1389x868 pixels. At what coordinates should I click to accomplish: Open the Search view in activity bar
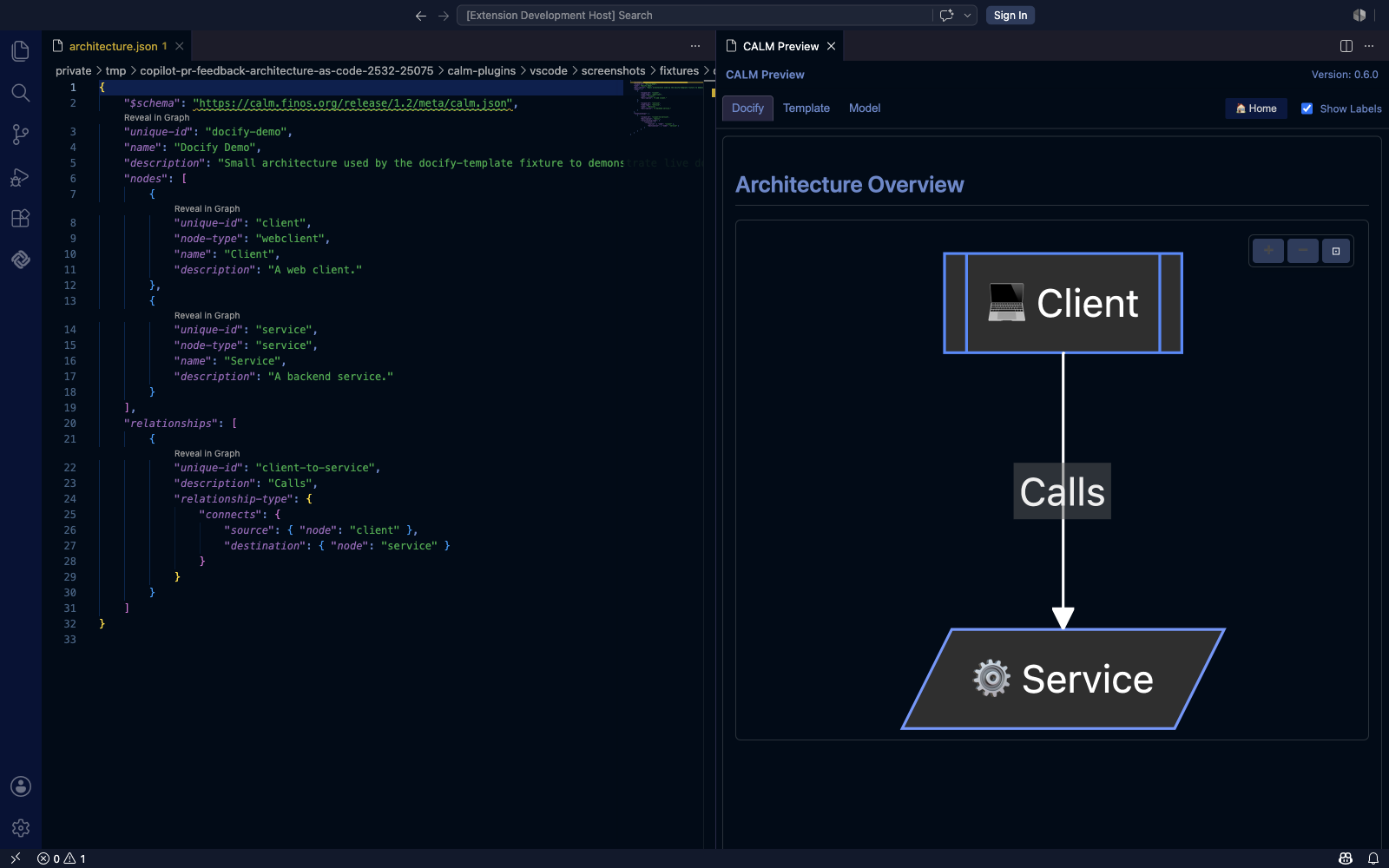(21, 93)
